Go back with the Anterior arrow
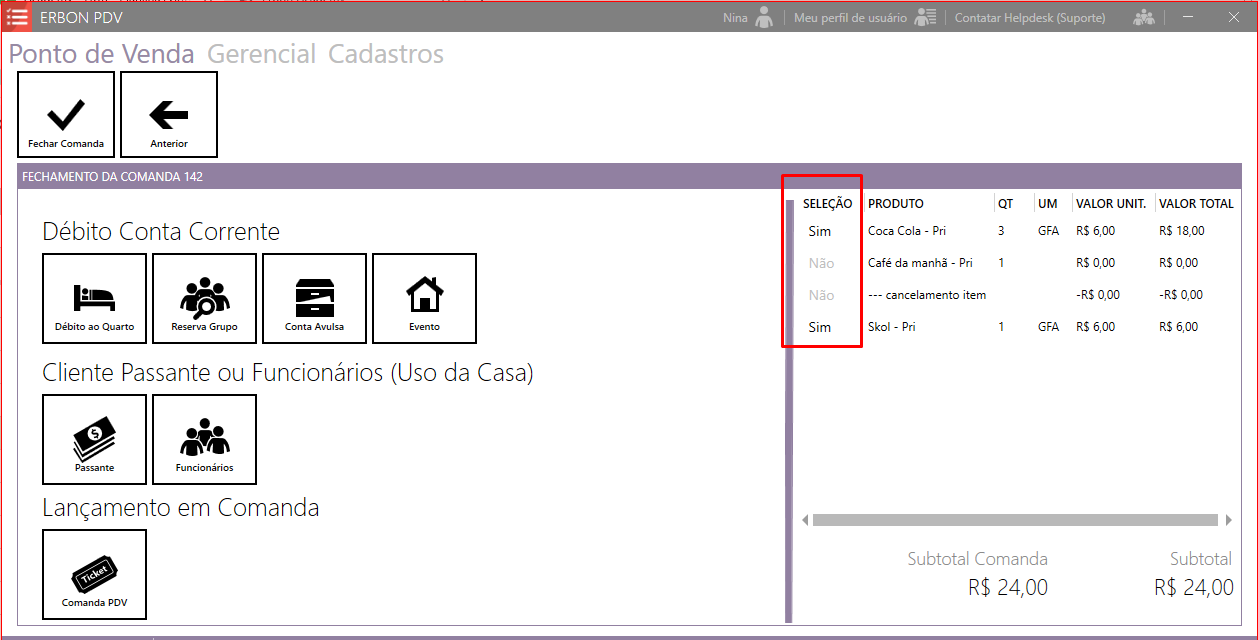 coord(169,115)
